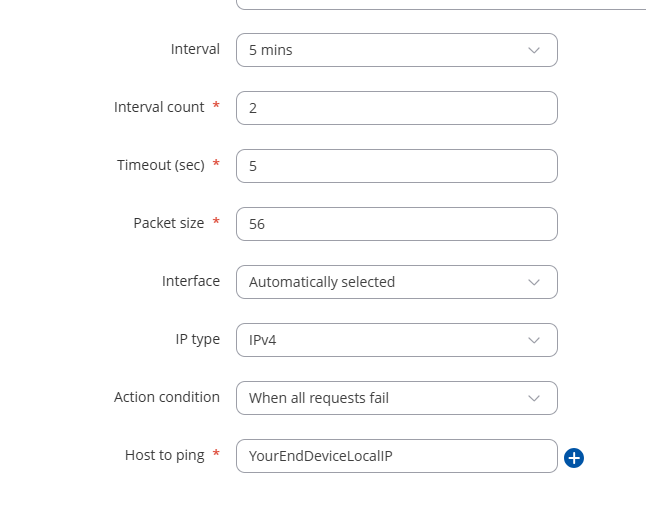Image resolution: width=646 pixels, height=530 pixels.
Task: Click the 'Host to ping' label
Action: tap(165, 455)
